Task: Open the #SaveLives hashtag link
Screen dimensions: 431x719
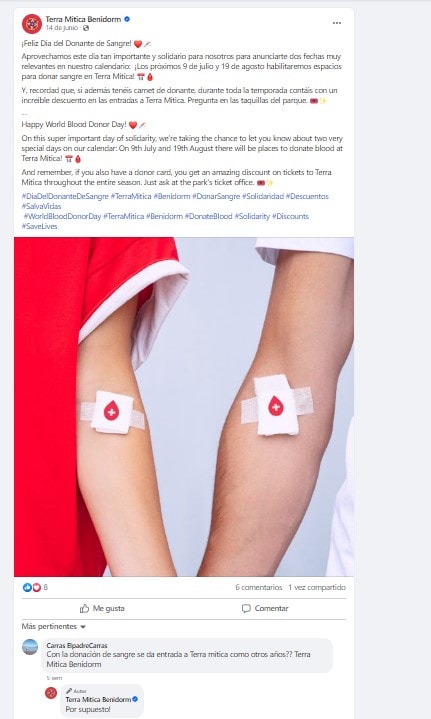Action: [39, 227]
